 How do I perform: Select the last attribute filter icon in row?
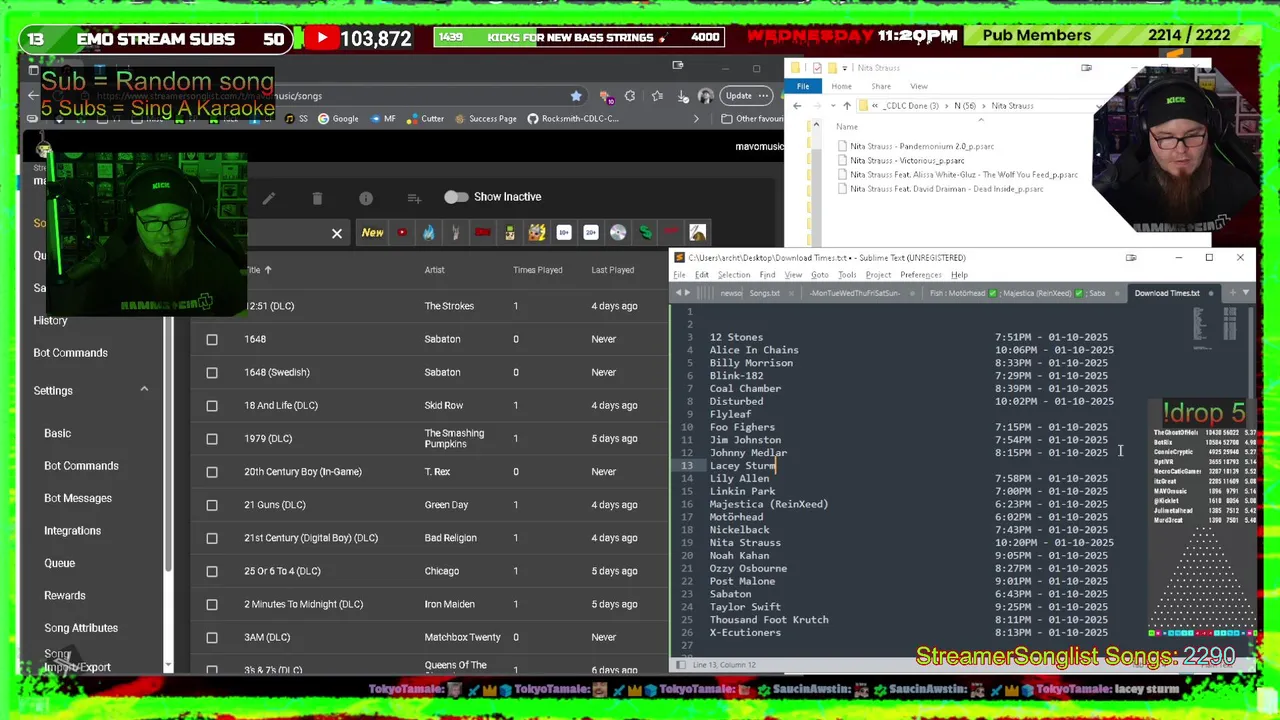pyautogui.click(x=698, y=233)
